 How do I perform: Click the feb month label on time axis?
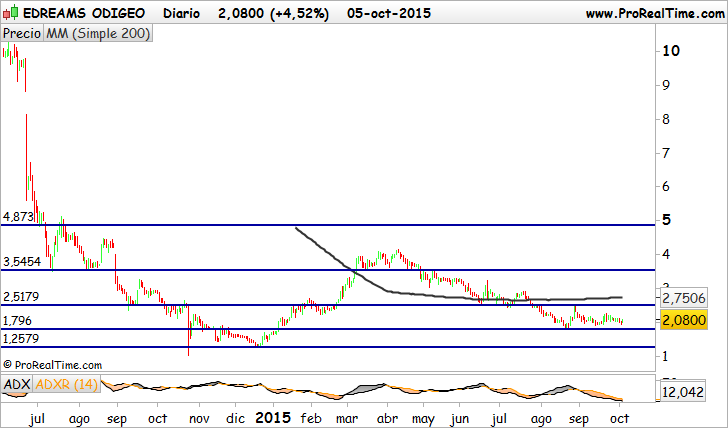311,419
